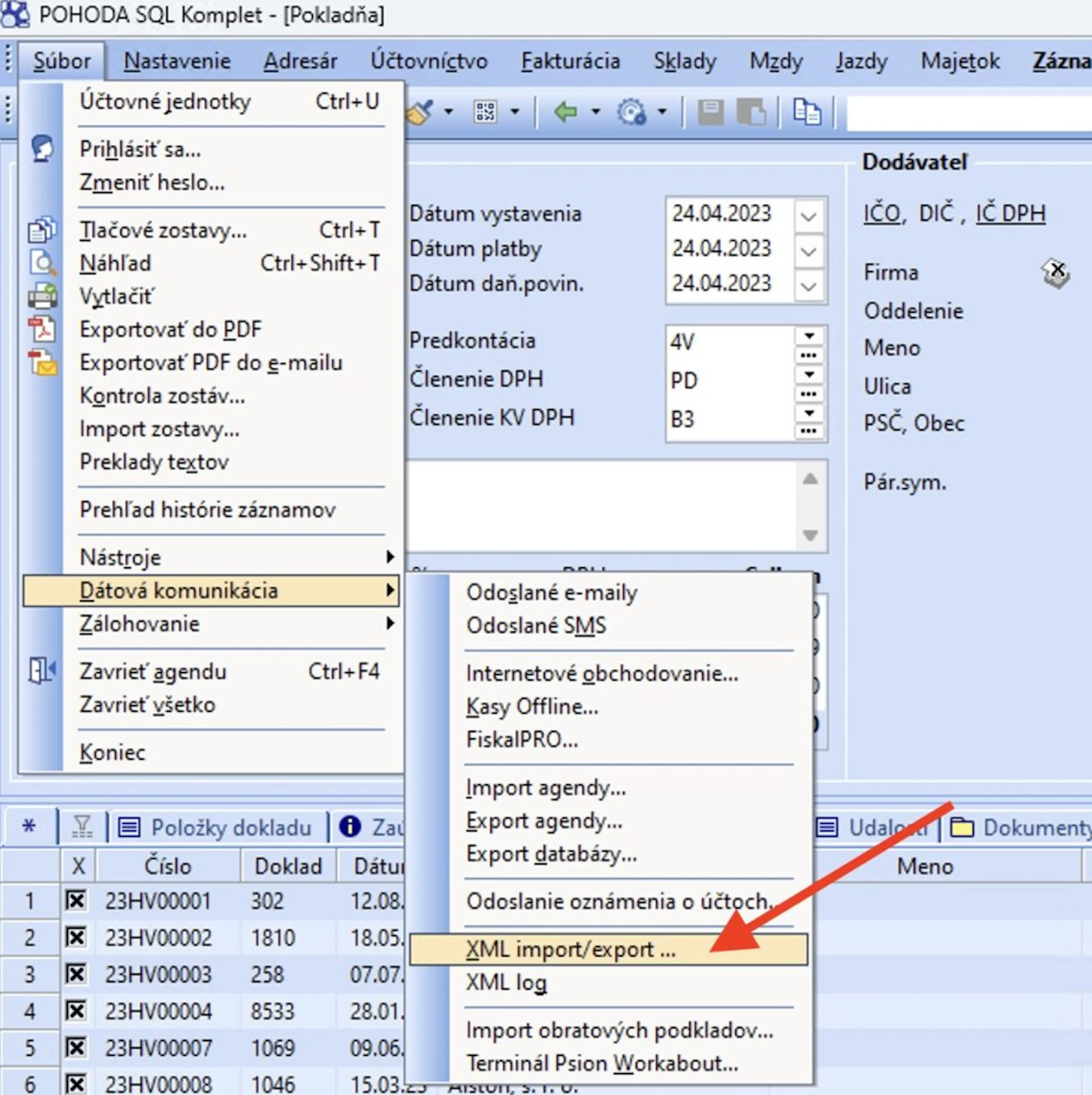Expand the dropdown arrow next to green arrow
The height and width of the screenshot is (1095, 1092).
tap(596, 112)
